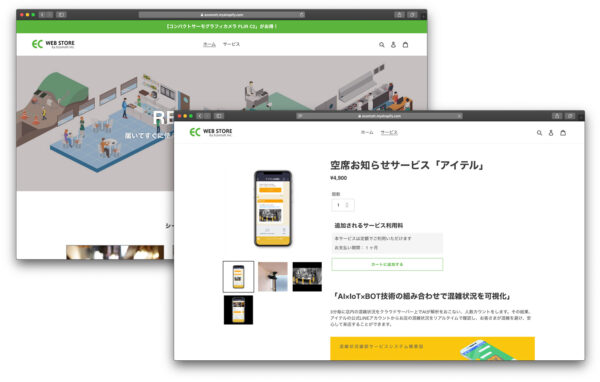
Task: Select the black-and-white crowd photo thumbnail
Action: (307, 277)
